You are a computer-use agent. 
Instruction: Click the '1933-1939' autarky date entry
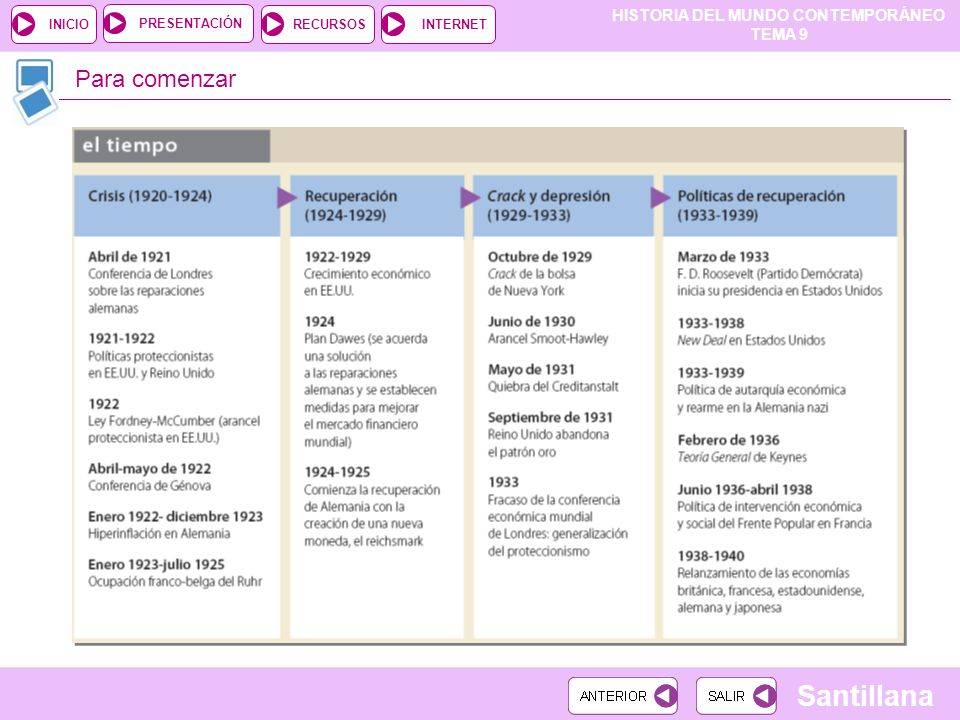tap(711, 373)
